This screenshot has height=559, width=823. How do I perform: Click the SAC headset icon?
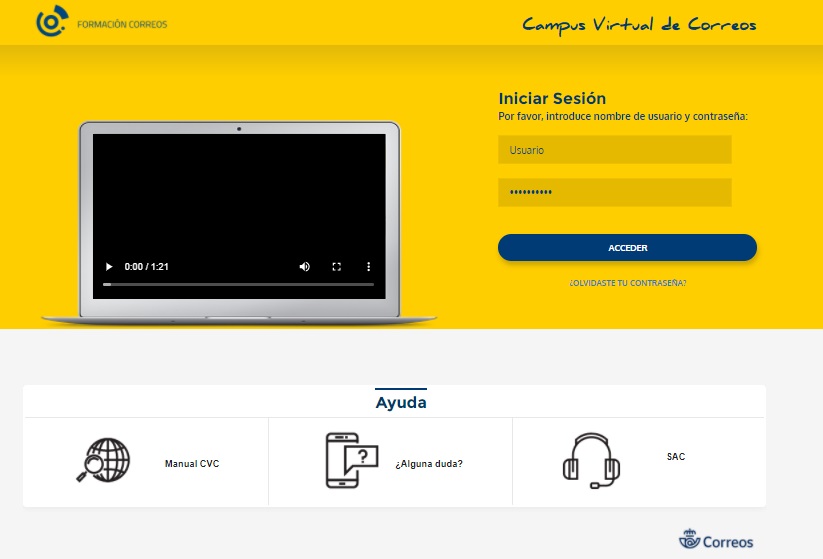(591, 460)
